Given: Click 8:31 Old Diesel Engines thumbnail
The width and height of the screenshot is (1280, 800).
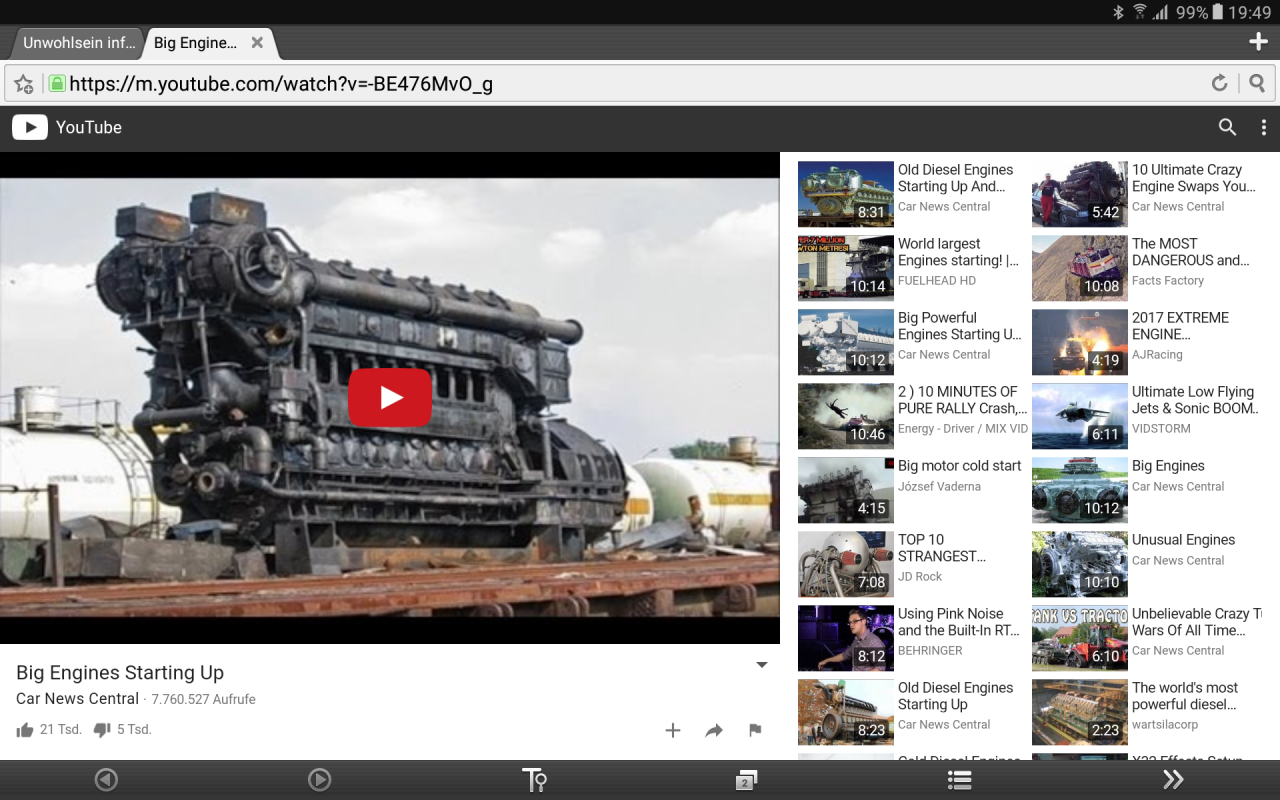Looking at the screenshot, I should tap(845, 194).
